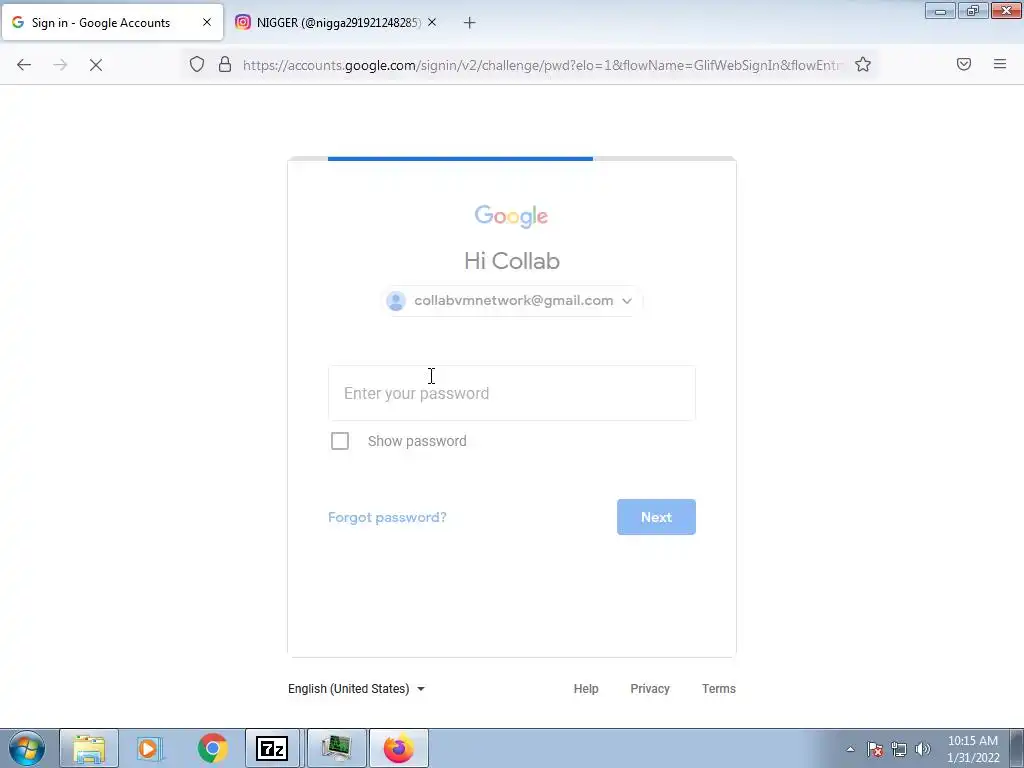The image size is (1024, 768).
Task: Open the Action Center flag icon
Action: coord(875,749)
